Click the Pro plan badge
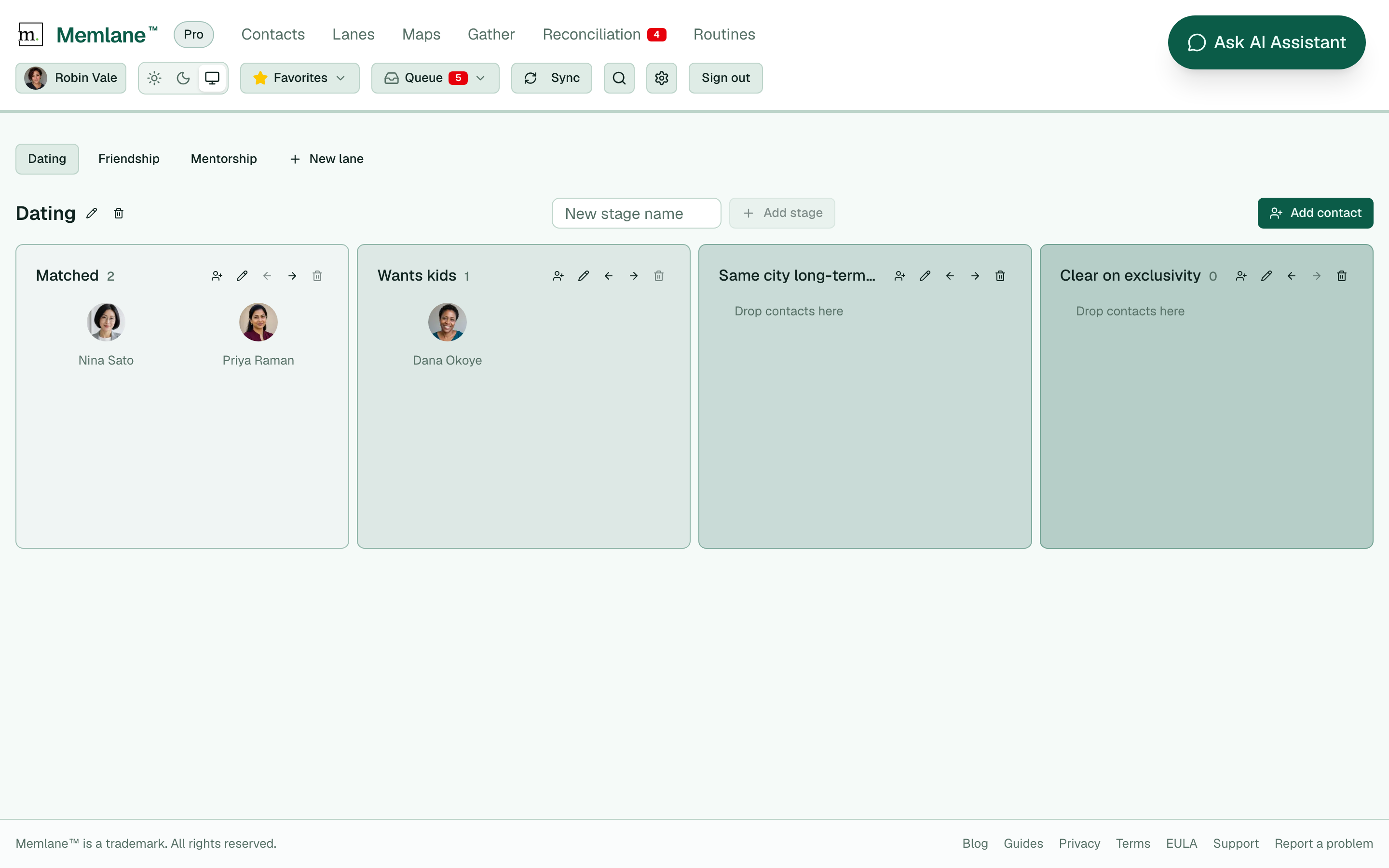This screenshot has height=868, width=1389. (193, 34)
